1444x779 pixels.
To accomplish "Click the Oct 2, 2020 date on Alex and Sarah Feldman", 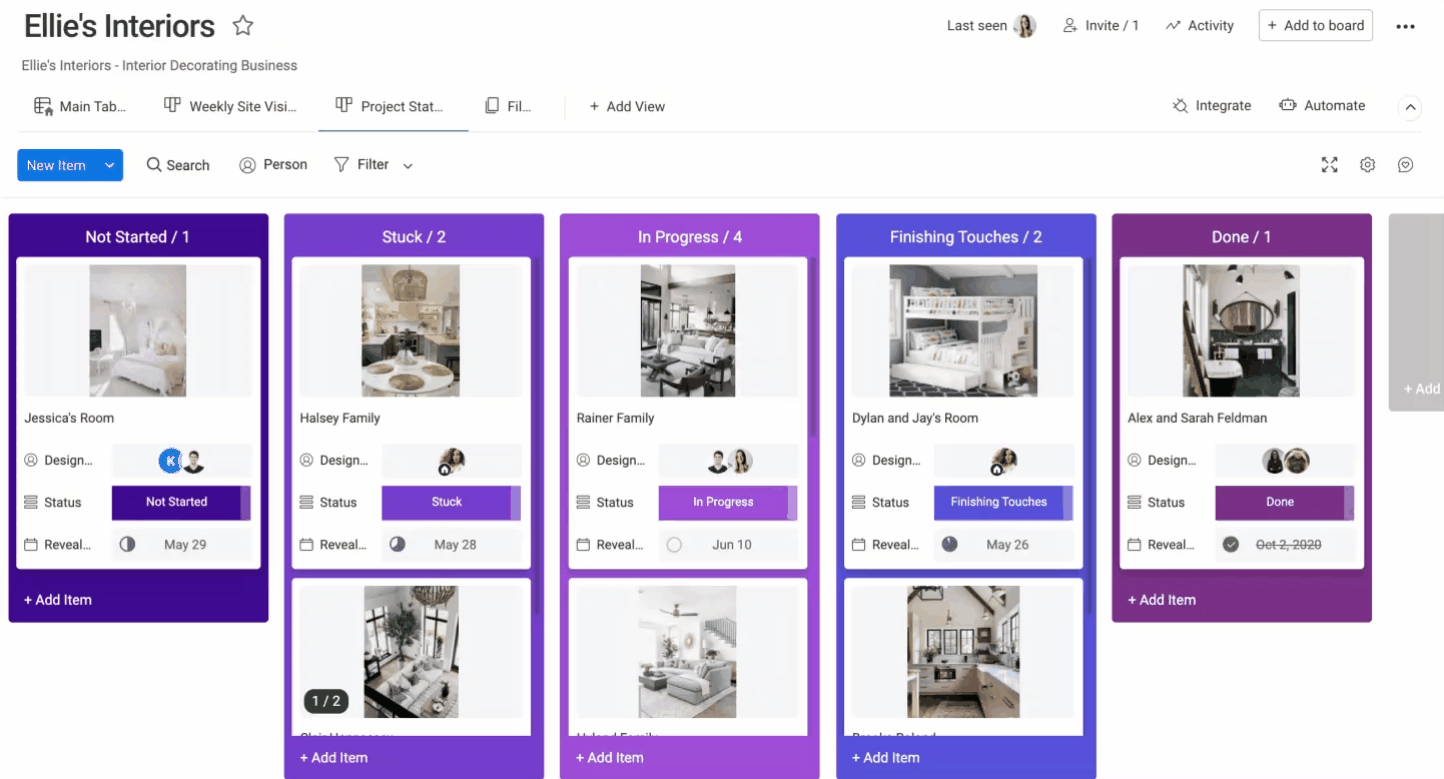I will [1288, 545].
